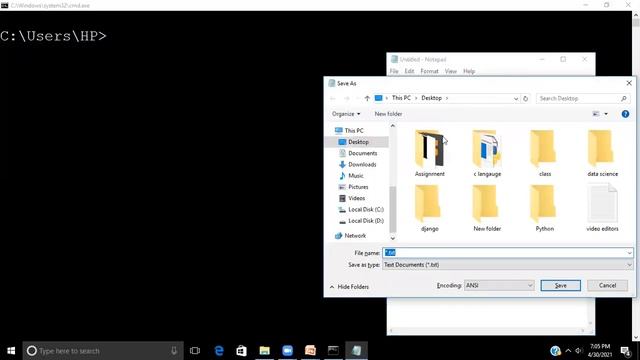Refresh the Desktop folder listing
Image resolution: width=640 pixels, height=360 pixels.
coord(525,98)
